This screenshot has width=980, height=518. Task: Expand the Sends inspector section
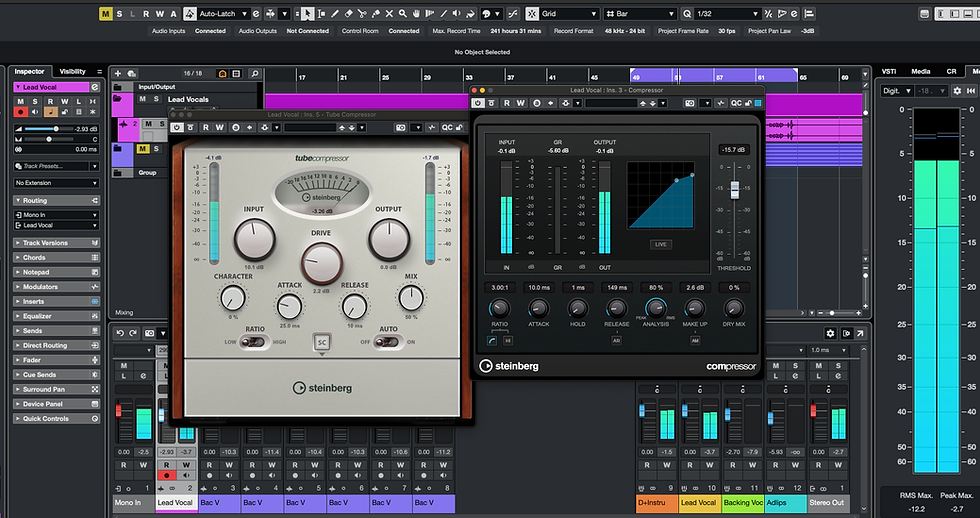tap(56, 331)
